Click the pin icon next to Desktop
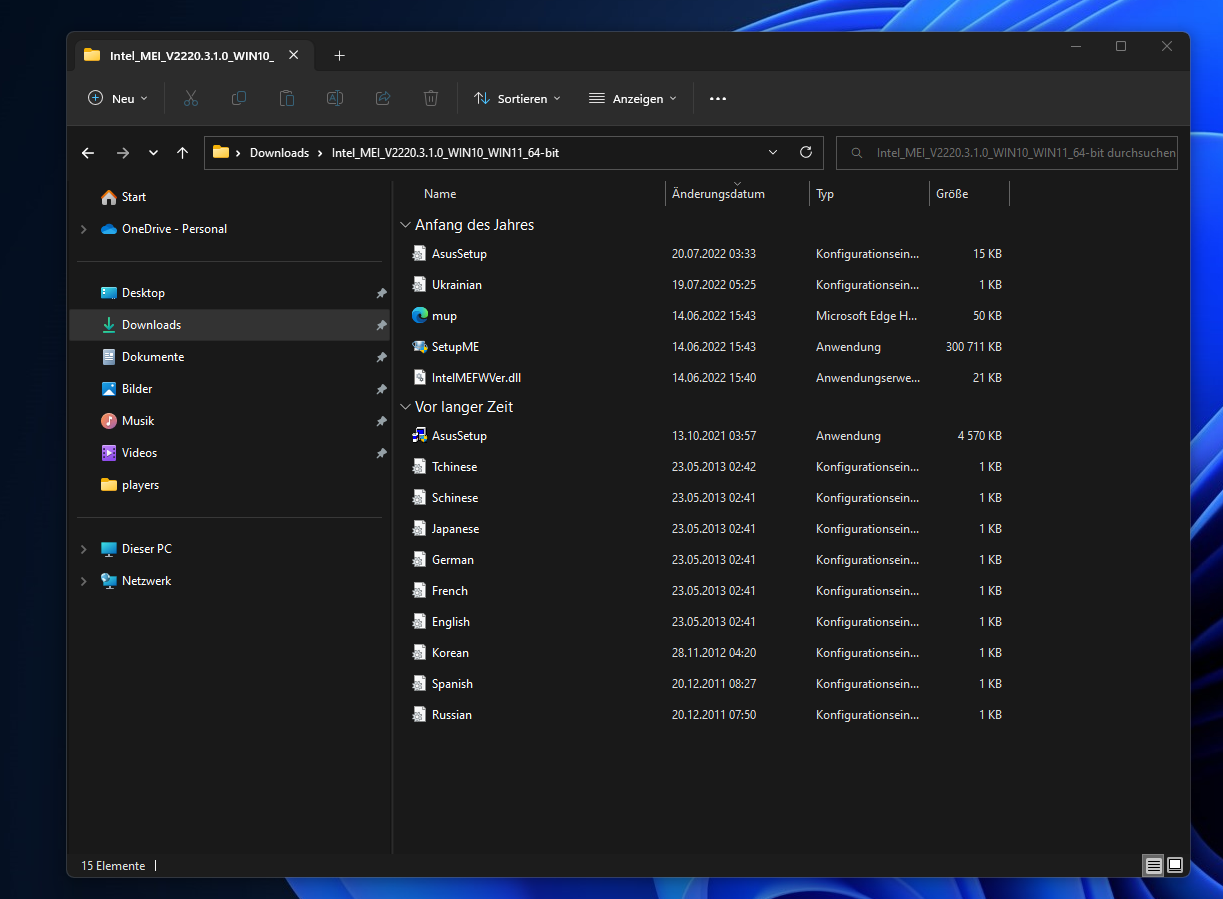This screenshot has width=1223, height=899. [381, 293]
